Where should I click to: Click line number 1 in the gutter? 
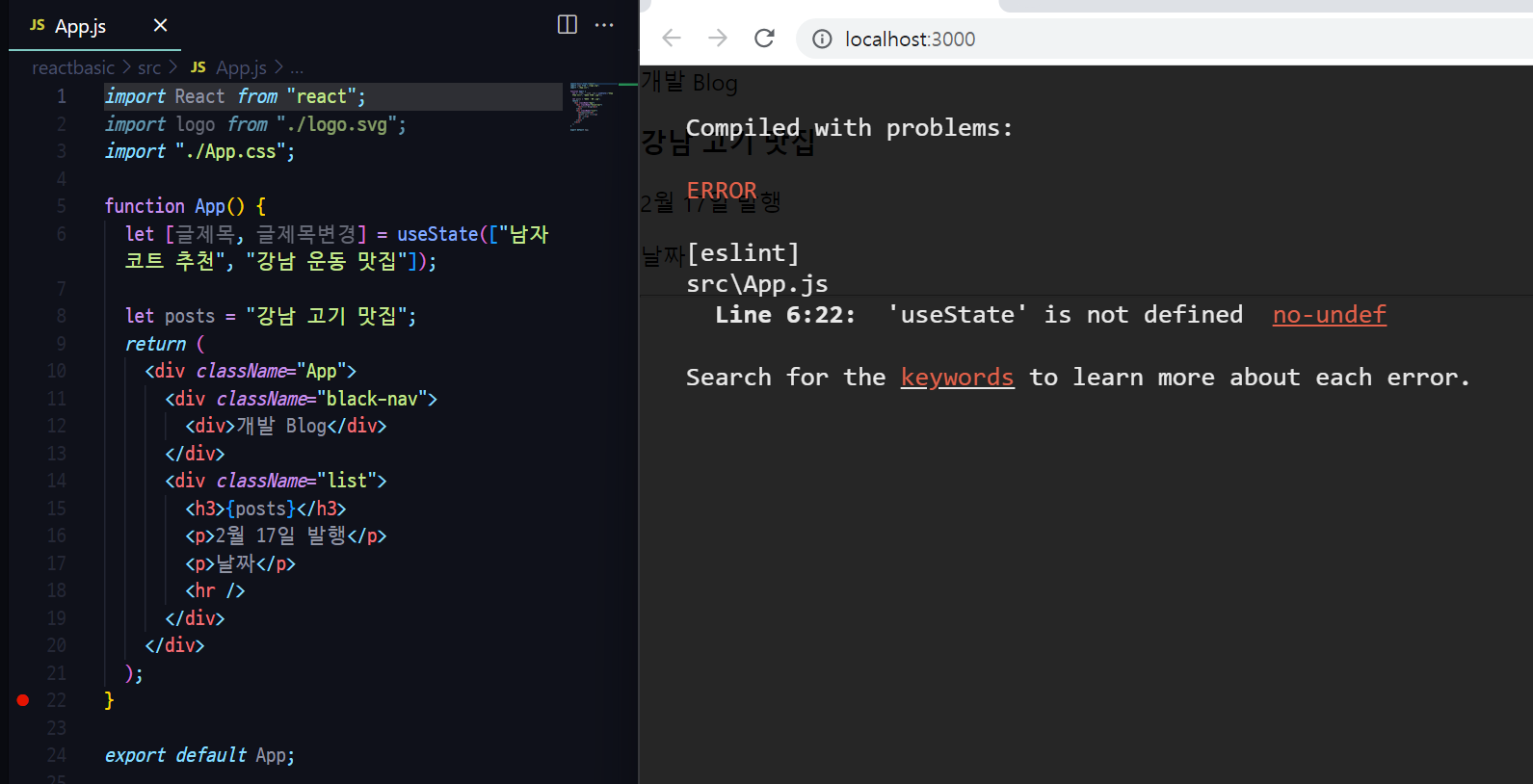62,96
